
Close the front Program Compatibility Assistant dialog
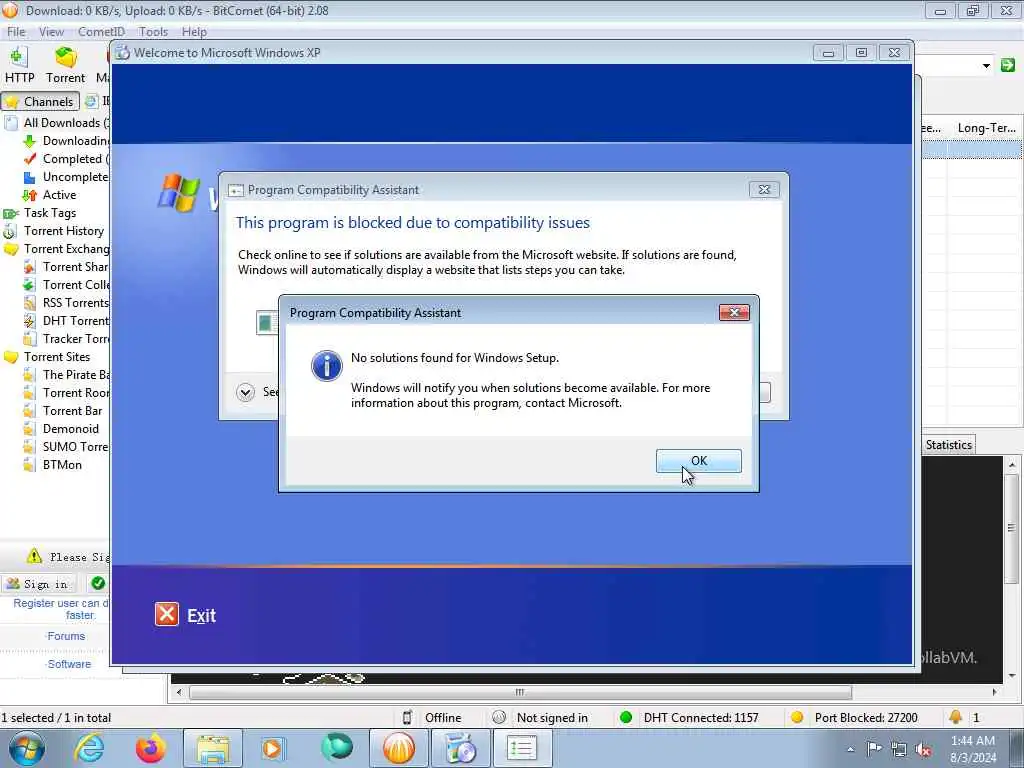[733, 313]
